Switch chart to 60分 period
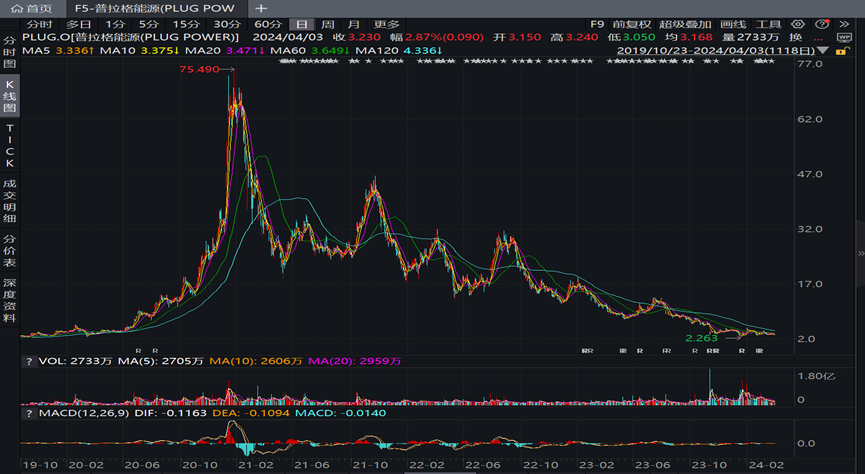The height and width of the screenshot is (474, 865). tap(268, 24)
